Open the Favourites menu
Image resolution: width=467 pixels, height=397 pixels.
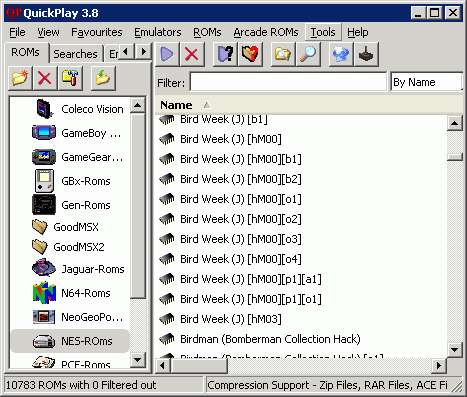[97, 32]
